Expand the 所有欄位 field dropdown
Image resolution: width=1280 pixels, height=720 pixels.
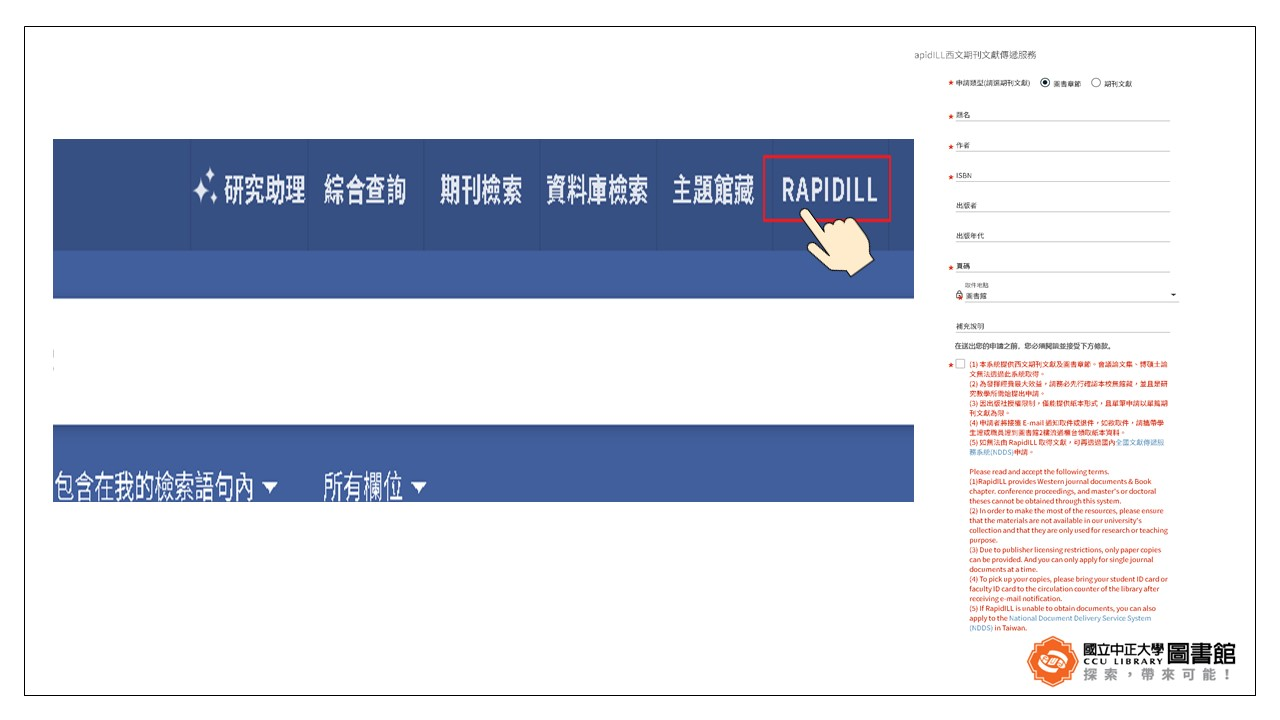click(374, 487)
